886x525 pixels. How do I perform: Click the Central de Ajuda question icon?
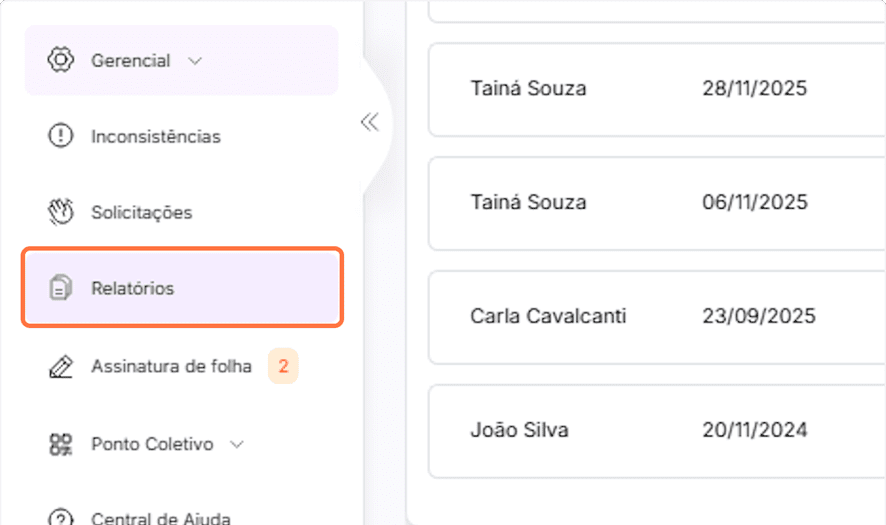coord(61,518)
